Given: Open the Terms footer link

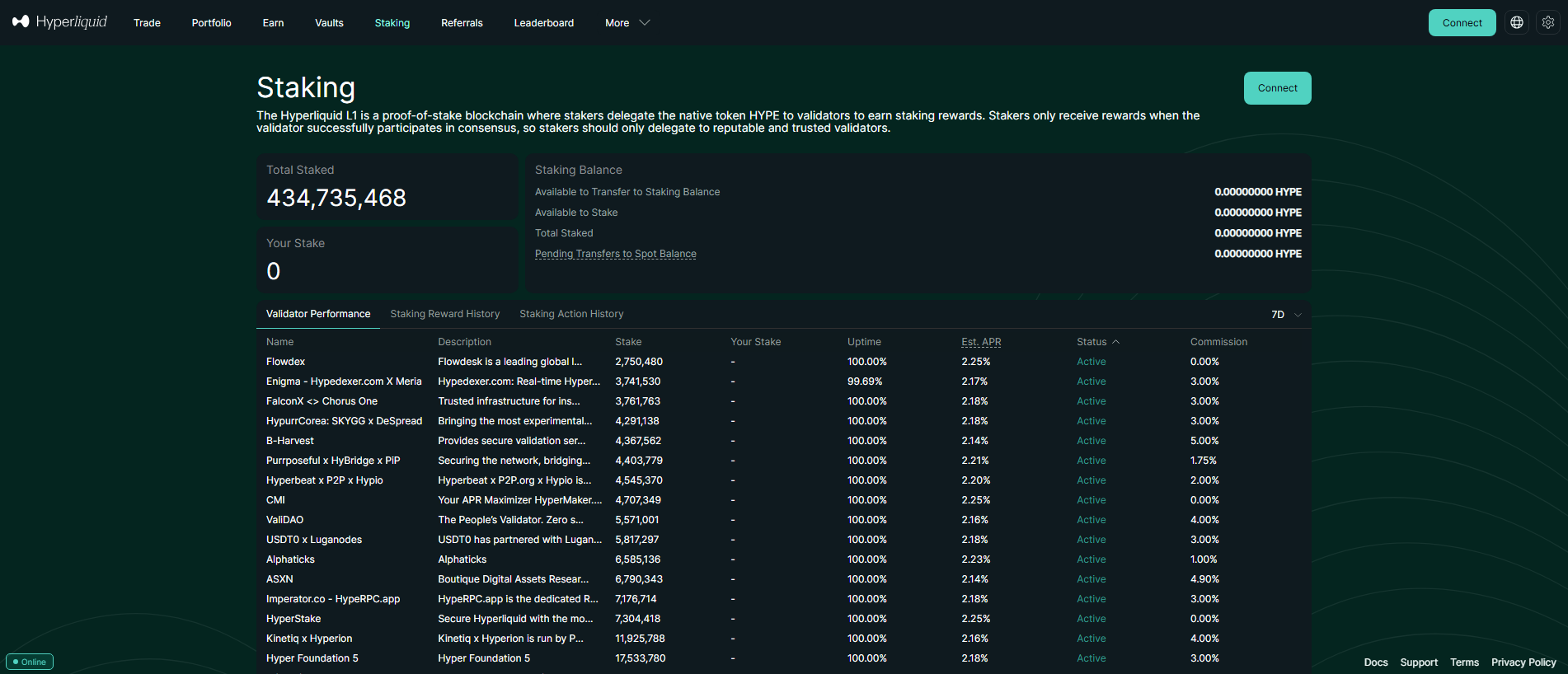Looking at the screenshot, I should click(1464, 662).
